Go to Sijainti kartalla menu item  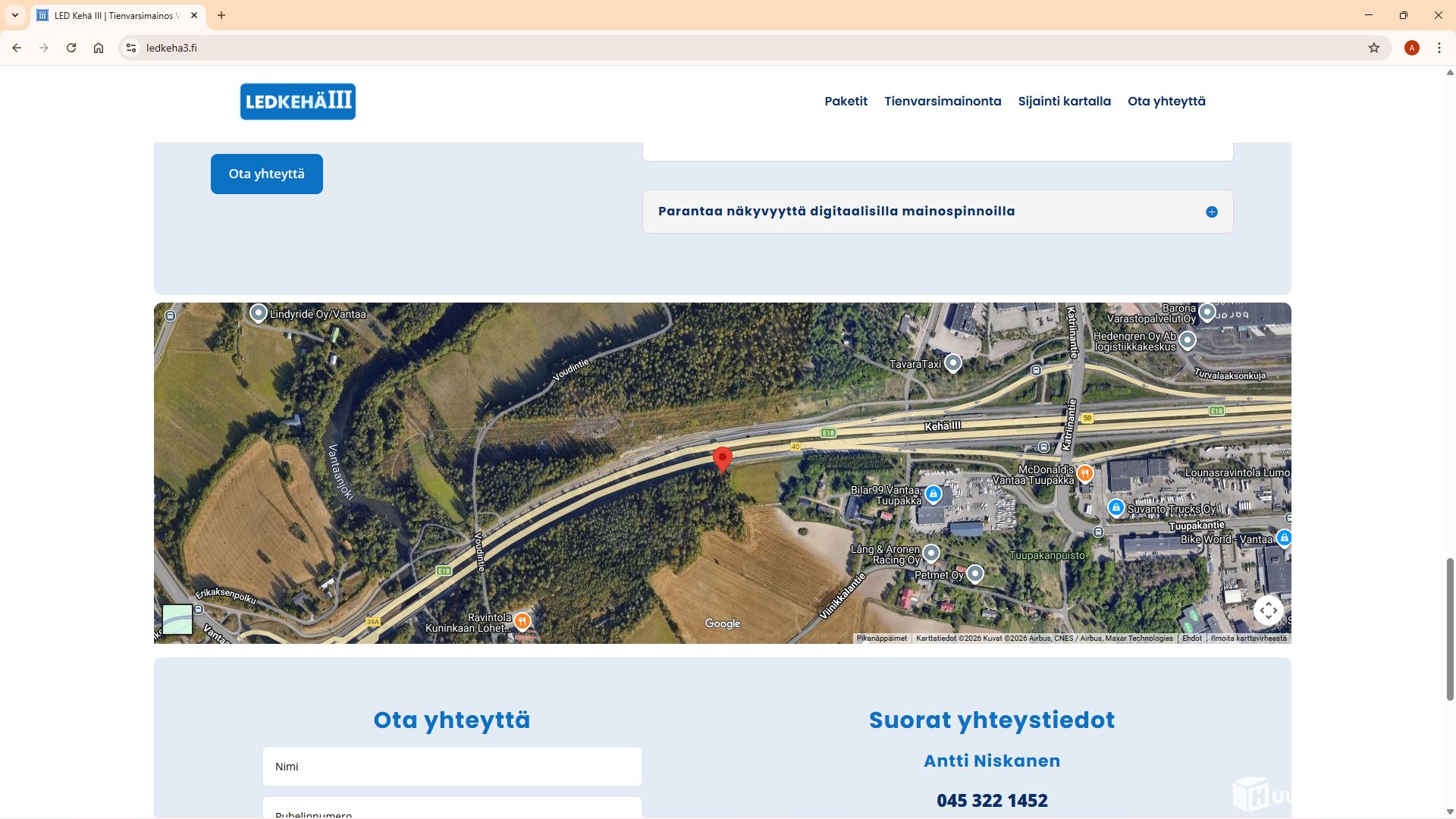[x=1064, y=101]
